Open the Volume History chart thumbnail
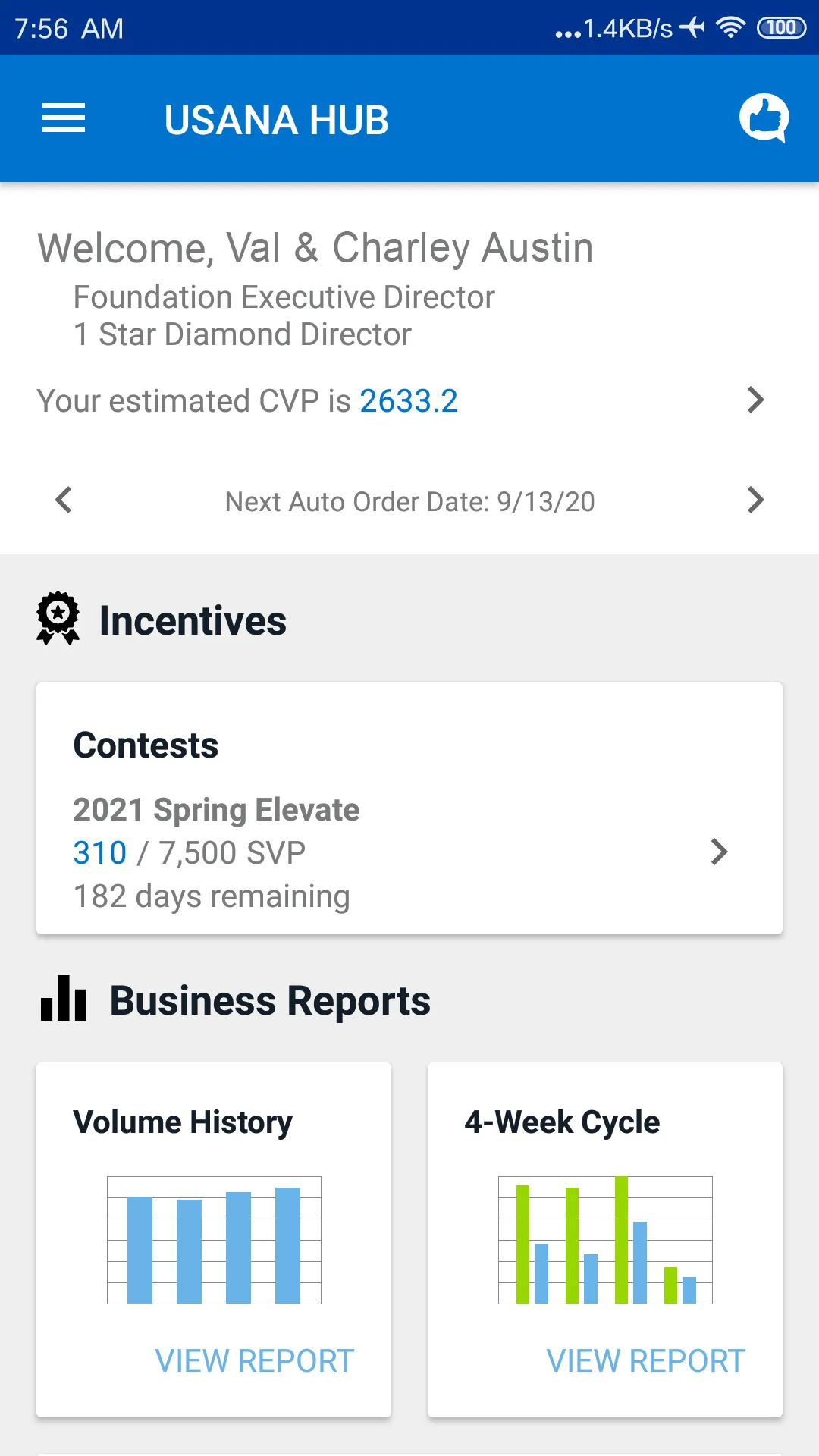This screenshot has width=819, height=1456. tap(214, 1240)
